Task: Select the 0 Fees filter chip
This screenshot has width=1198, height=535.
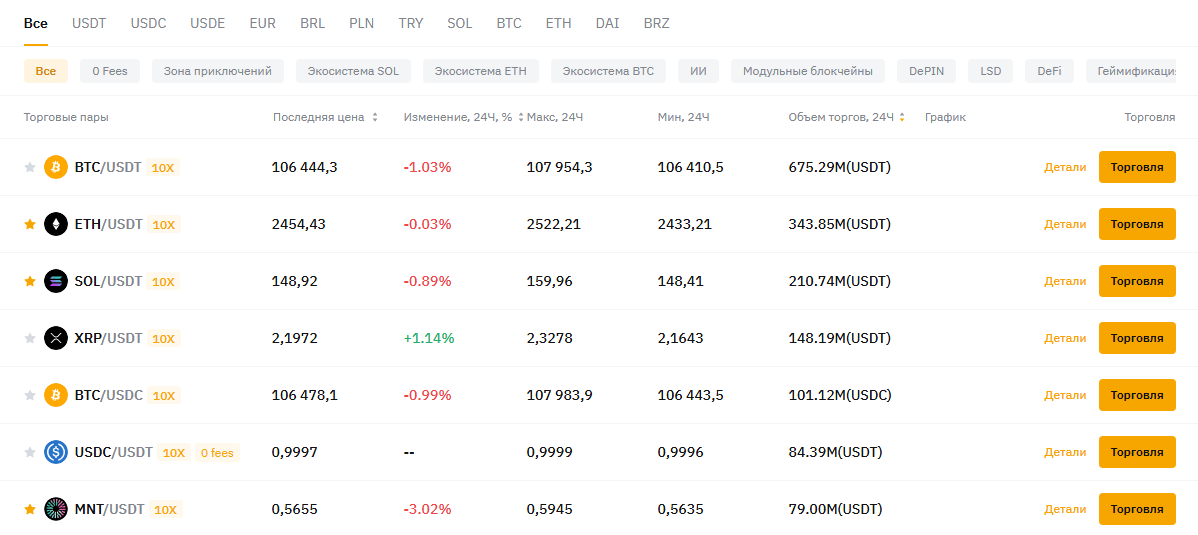Action: (x=110, y=71)
